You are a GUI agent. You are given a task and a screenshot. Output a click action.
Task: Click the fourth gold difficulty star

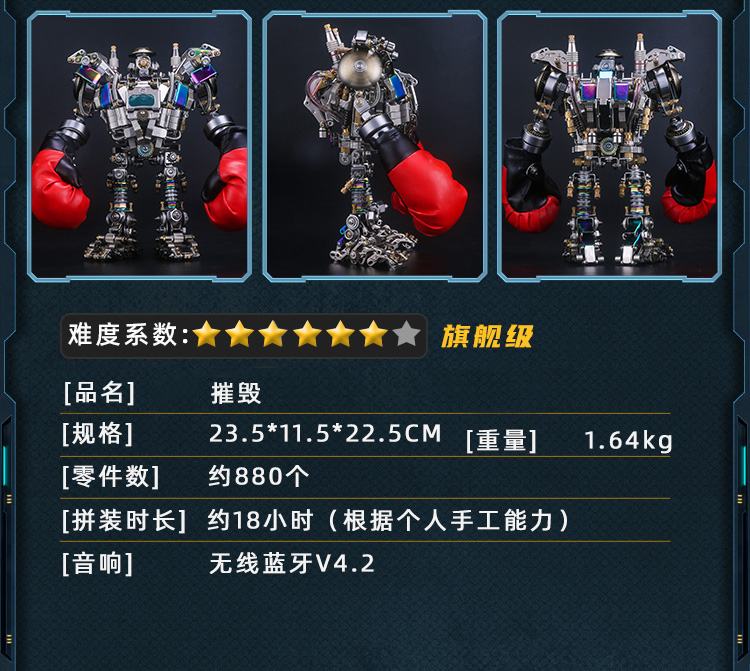(307, 334)
